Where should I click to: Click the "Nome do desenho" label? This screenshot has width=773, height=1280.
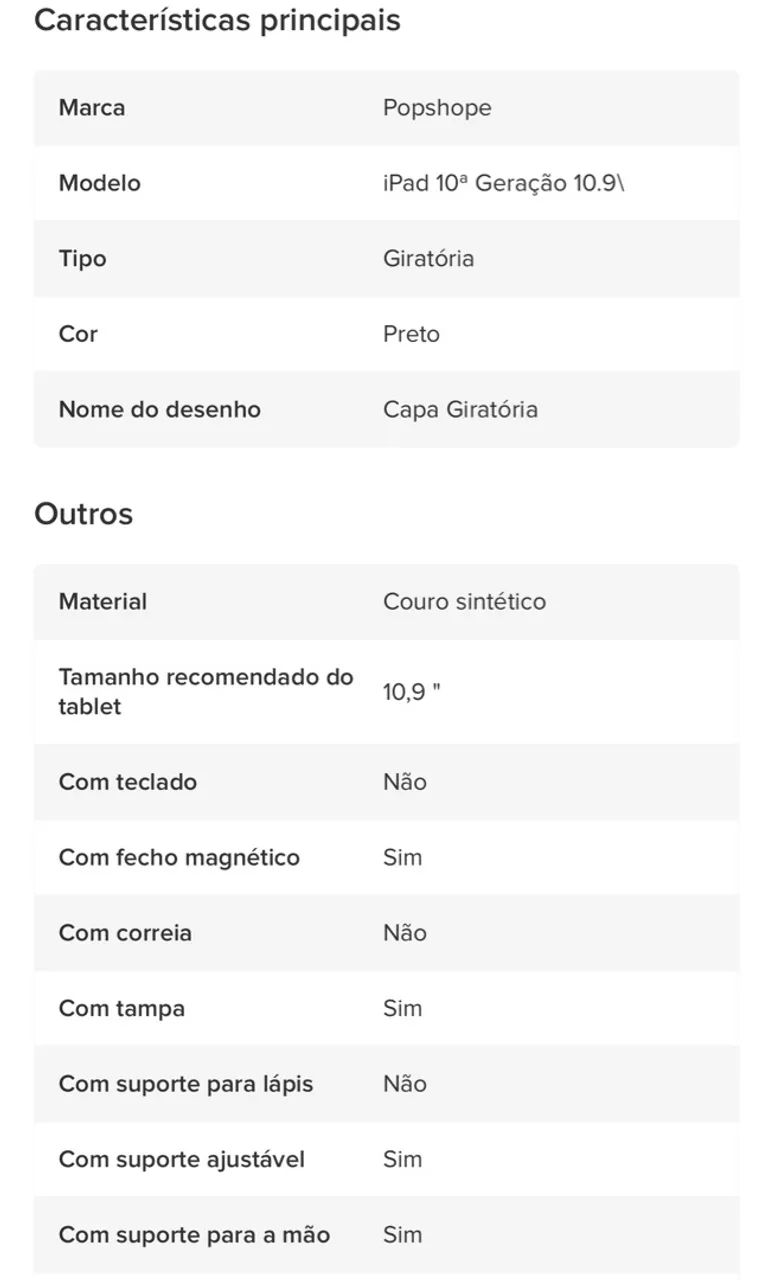(160, 409)
